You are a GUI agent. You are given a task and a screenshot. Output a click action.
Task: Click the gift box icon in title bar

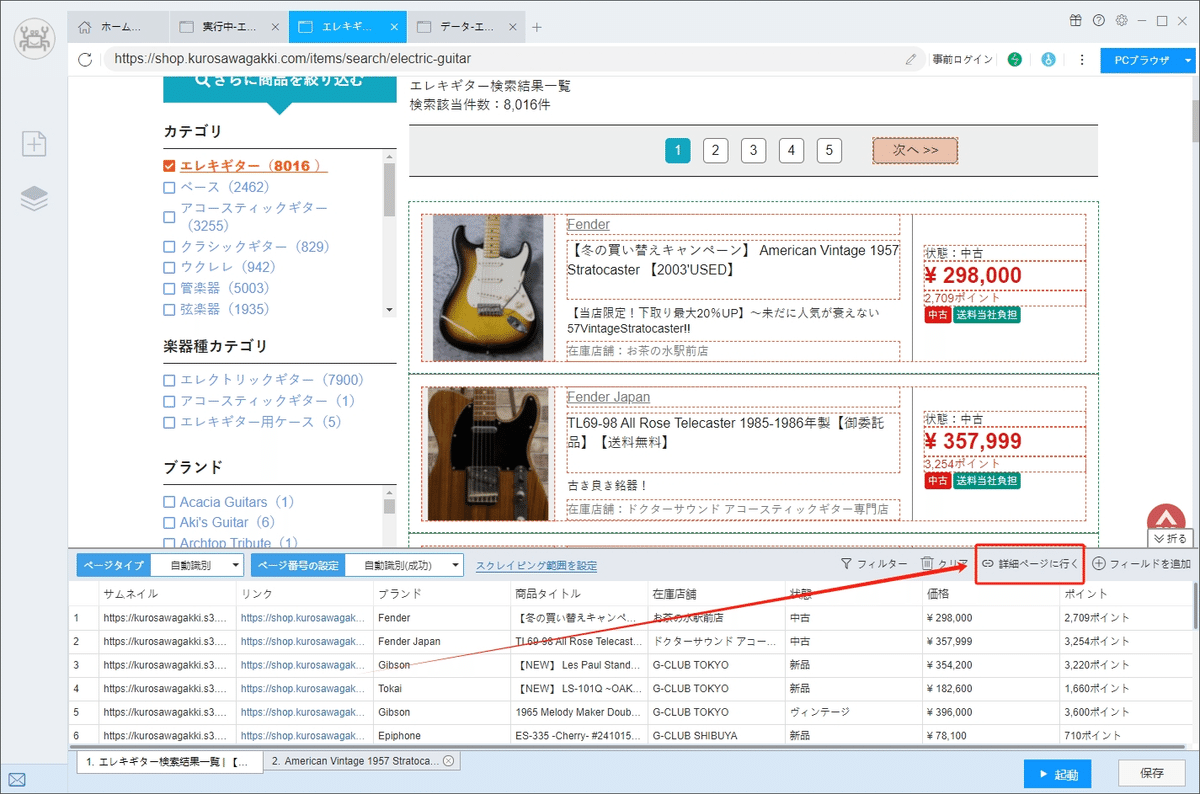pyautogui.click(x=1075, y=20)
